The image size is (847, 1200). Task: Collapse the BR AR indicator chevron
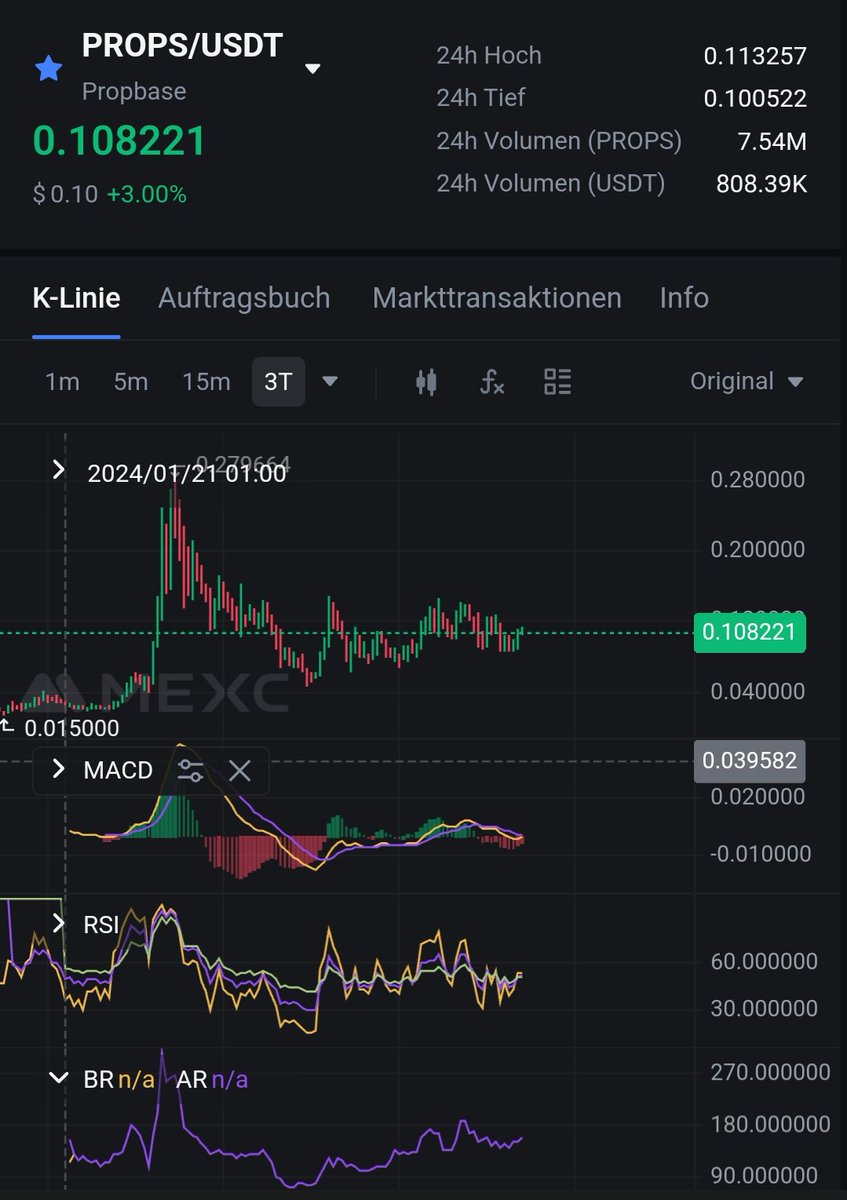coord(59,1079)
